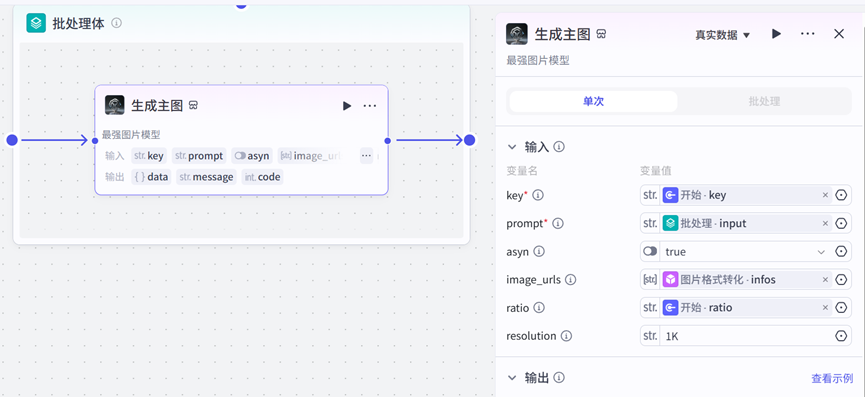Open the 查看示例 link

pos(832,378)
